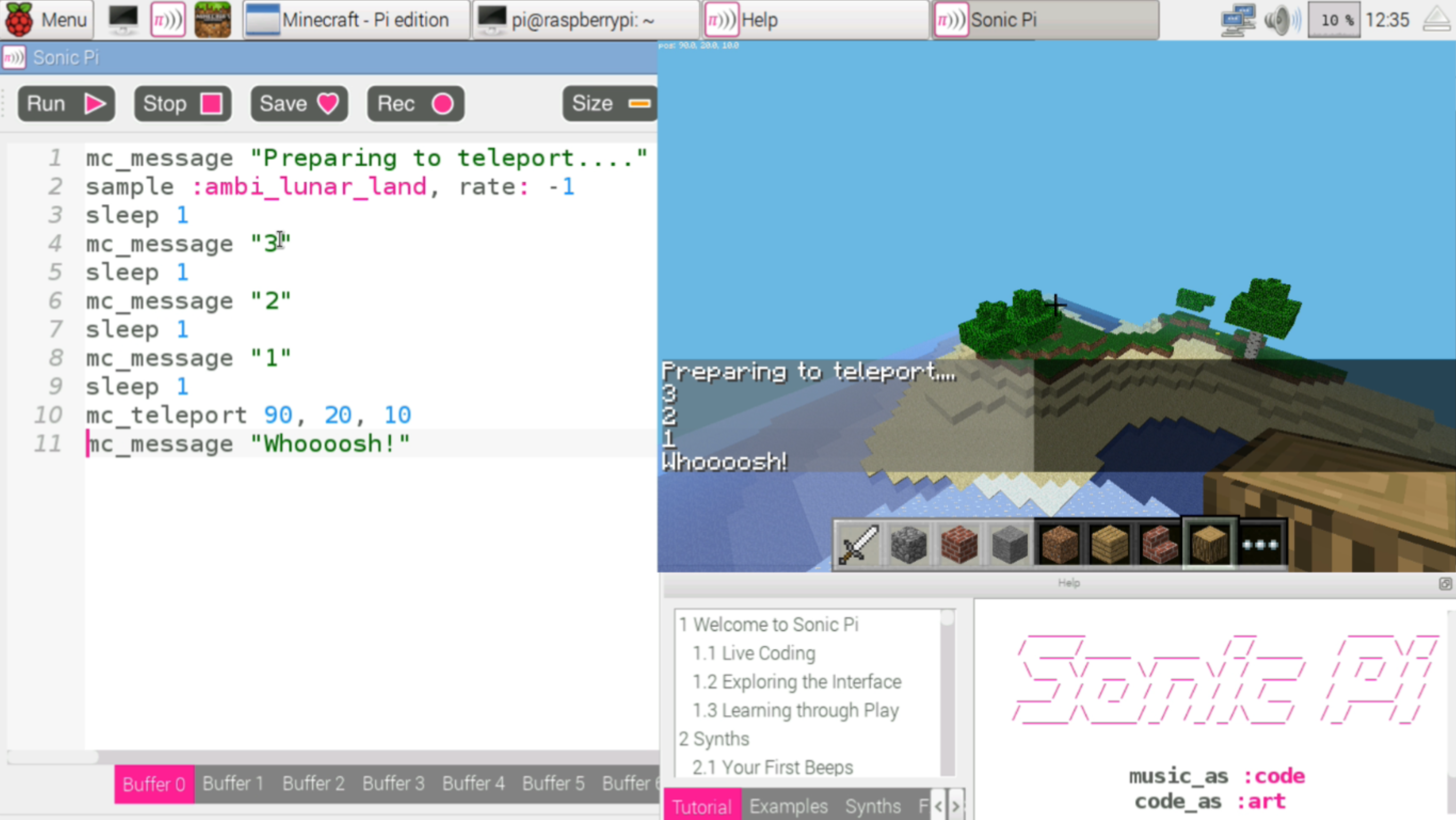The width and height of the screenshot is (1456, 820).
Task: Switch to the Sonic Pi taskbar window
Action: (x=1046, y=20)
